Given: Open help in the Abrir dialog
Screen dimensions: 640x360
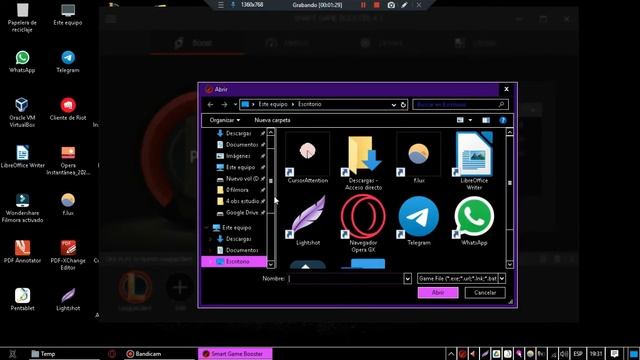Looking at the screenshot, I should [503, 120].
